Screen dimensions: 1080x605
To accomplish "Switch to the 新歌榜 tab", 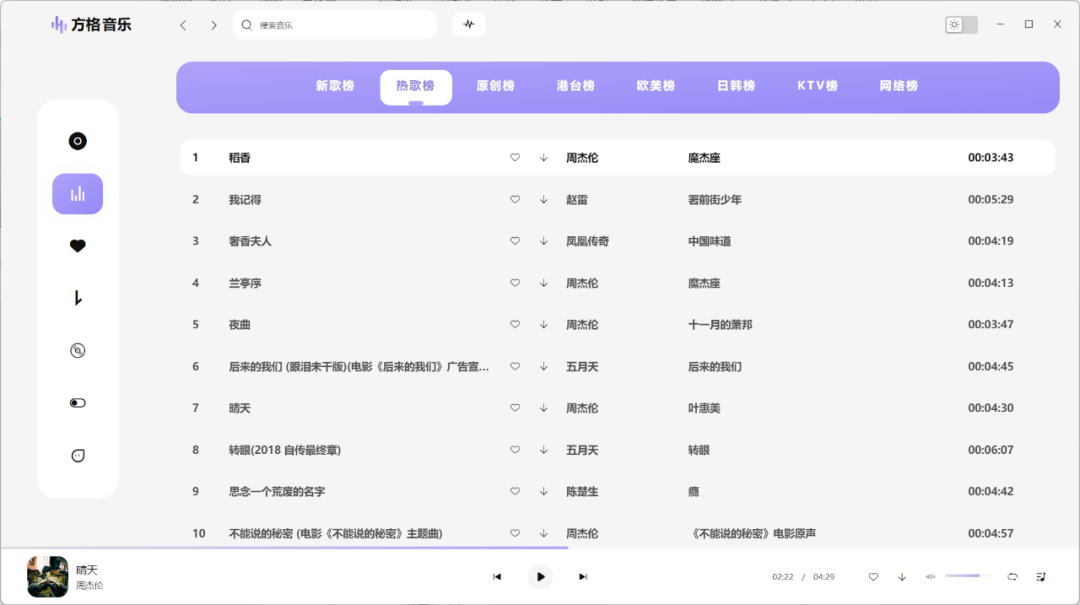I will (335, 86).
